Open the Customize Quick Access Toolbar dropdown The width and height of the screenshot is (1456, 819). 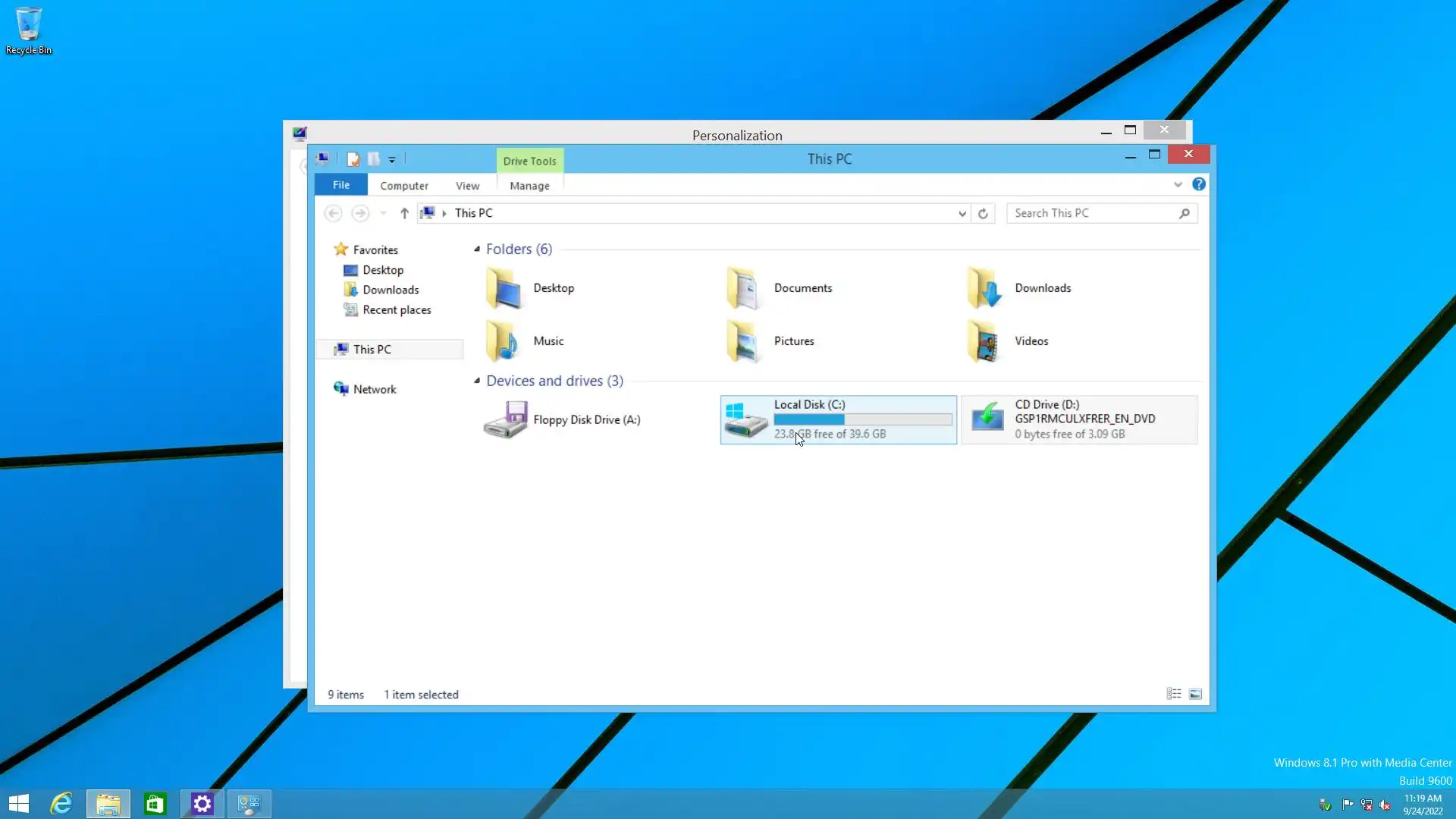tap(392, 159)
